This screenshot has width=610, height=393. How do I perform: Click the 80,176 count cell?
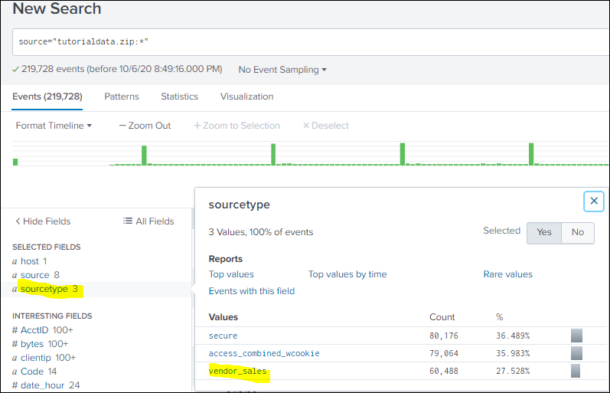tap(443, 336)
